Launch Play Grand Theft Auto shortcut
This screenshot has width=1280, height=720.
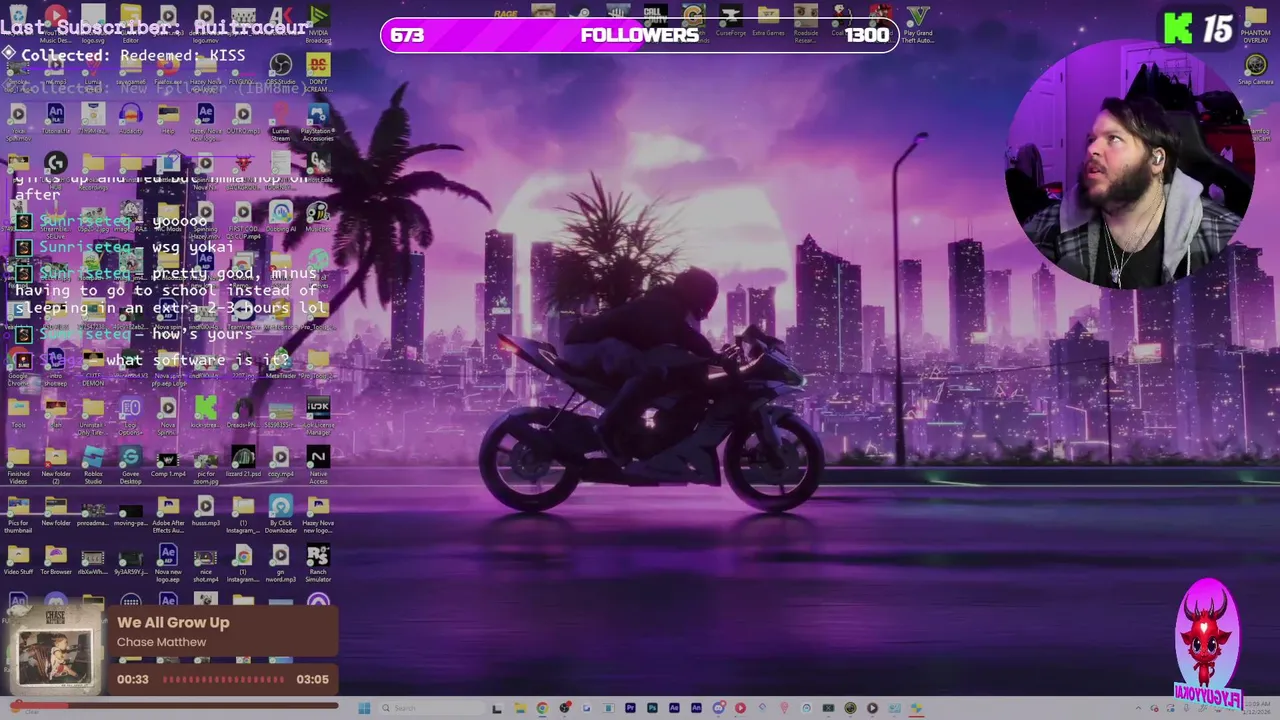click(x=917, y=25)
